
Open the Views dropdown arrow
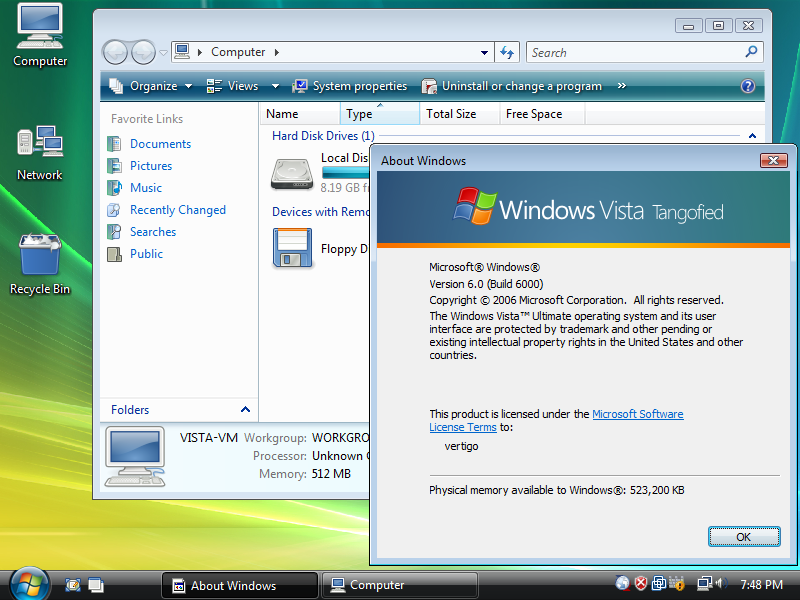click(x=275, y=86)
